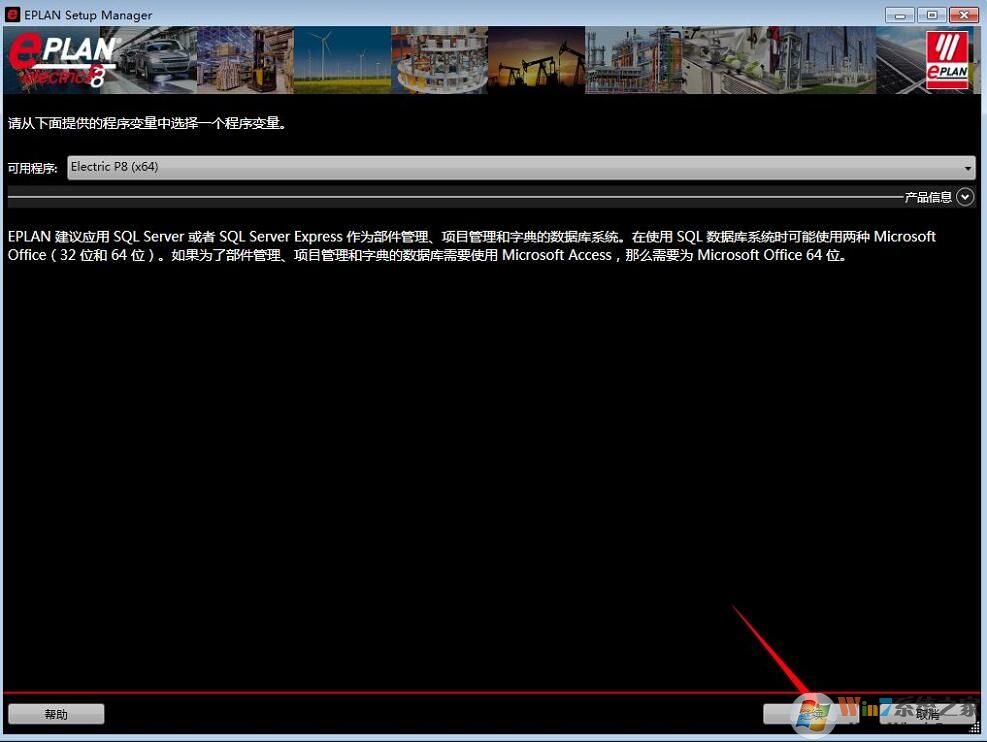The height and width of the screenshot is (742, 987).
Task: Click the circled chevron next to 产品信息
Action: coord(964,196)
